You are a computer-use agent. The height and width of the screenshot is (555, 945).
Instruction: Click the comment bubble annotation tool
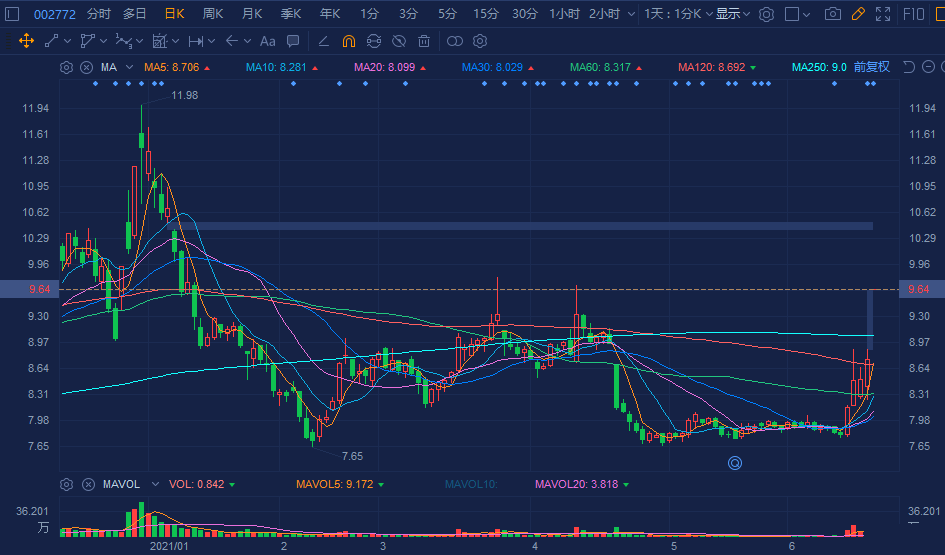point(292,41)
